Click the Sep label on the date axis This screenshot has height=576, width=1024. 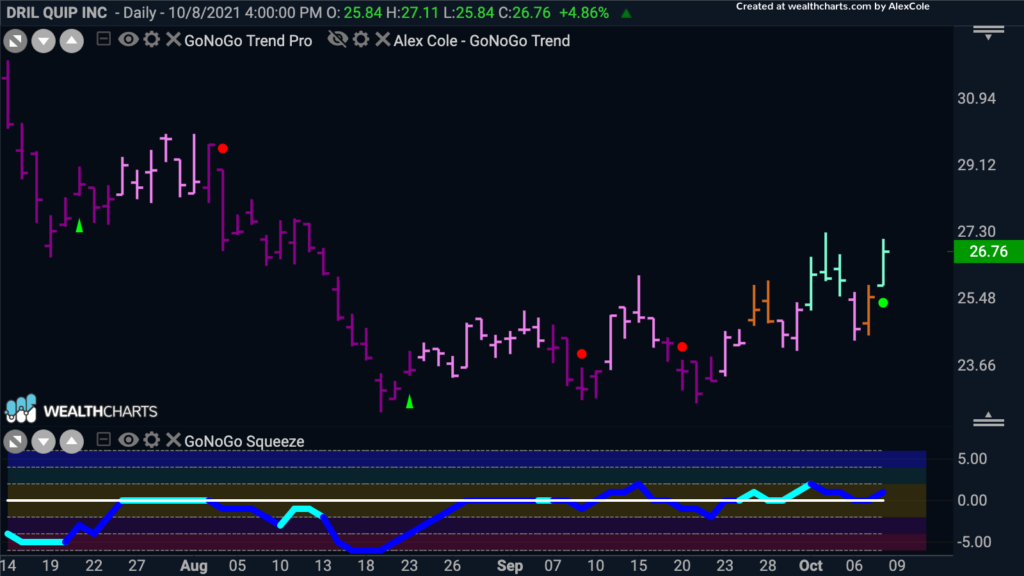pos(510,566)
